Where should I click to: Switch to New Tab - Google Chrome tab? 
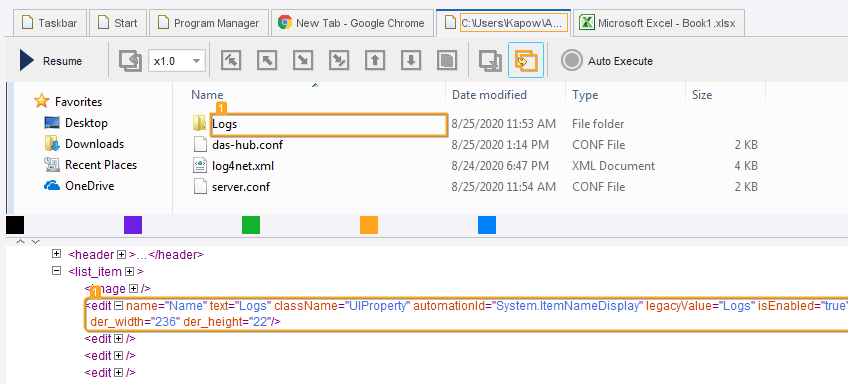(352, 23)
